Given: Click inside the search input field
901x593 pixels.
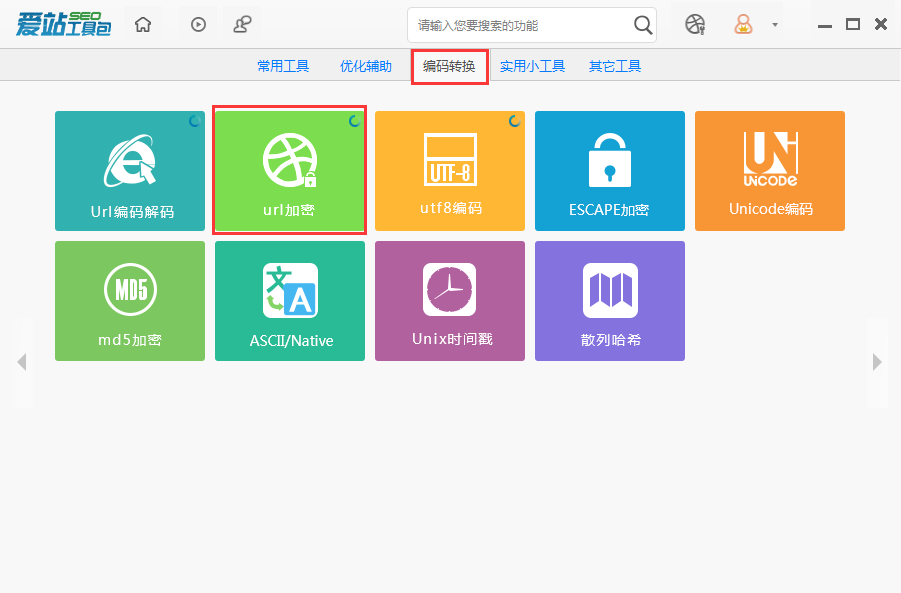Looking at the screenshot, I should coord(520,24).
